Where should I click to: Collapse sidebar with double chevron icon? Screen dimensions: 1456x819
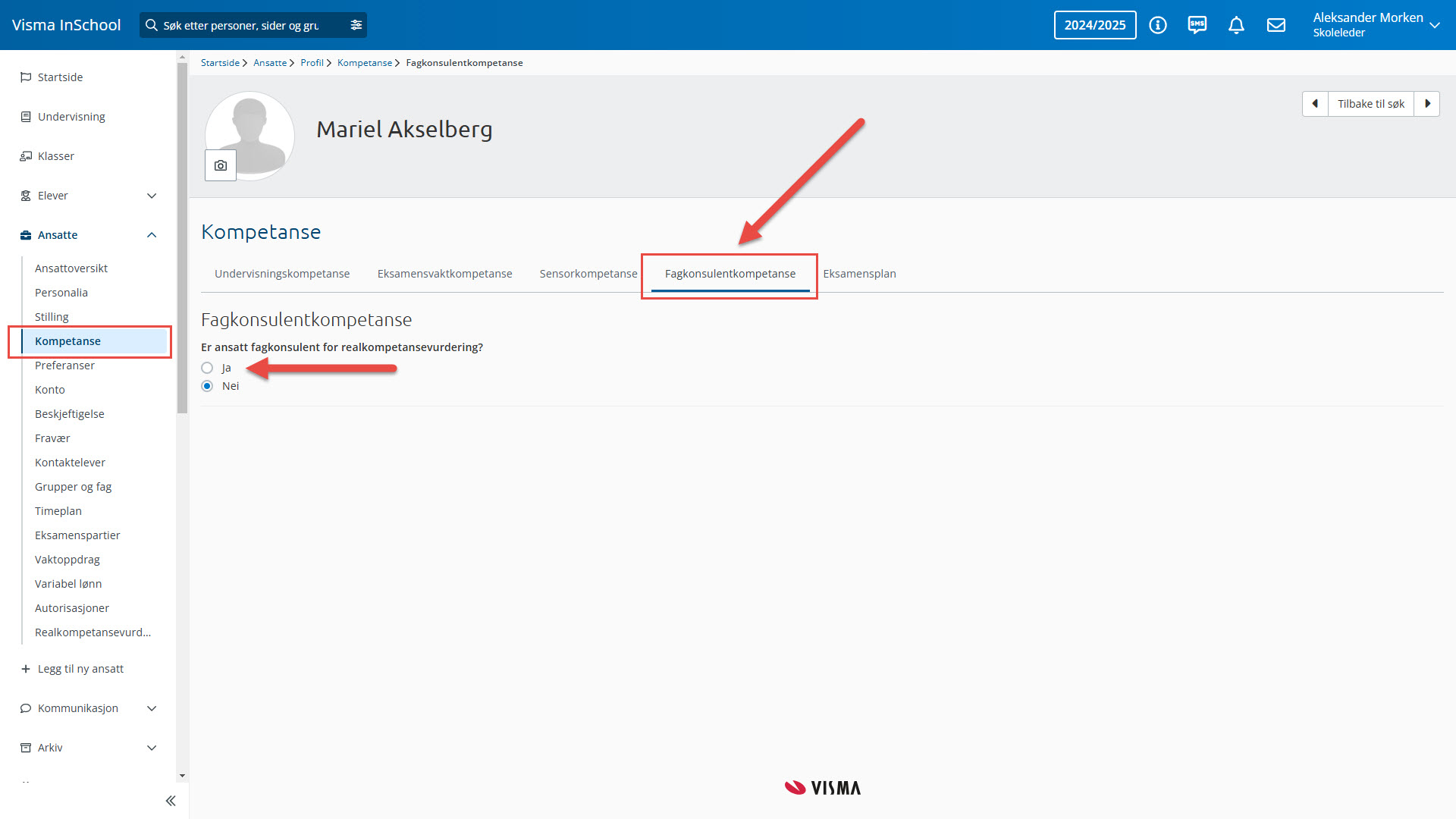point(171,801)
